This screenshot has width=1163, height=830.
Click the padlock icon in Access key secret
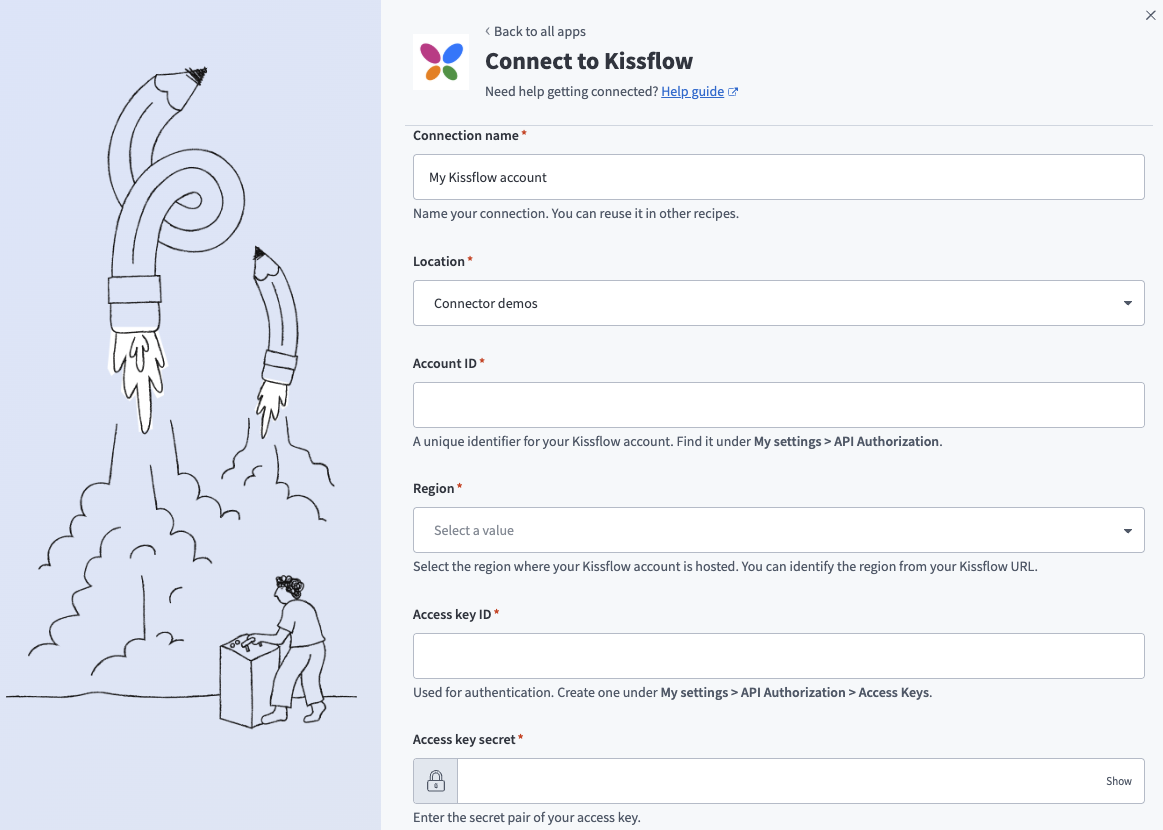pyautogui.click(x=436, y=781)
